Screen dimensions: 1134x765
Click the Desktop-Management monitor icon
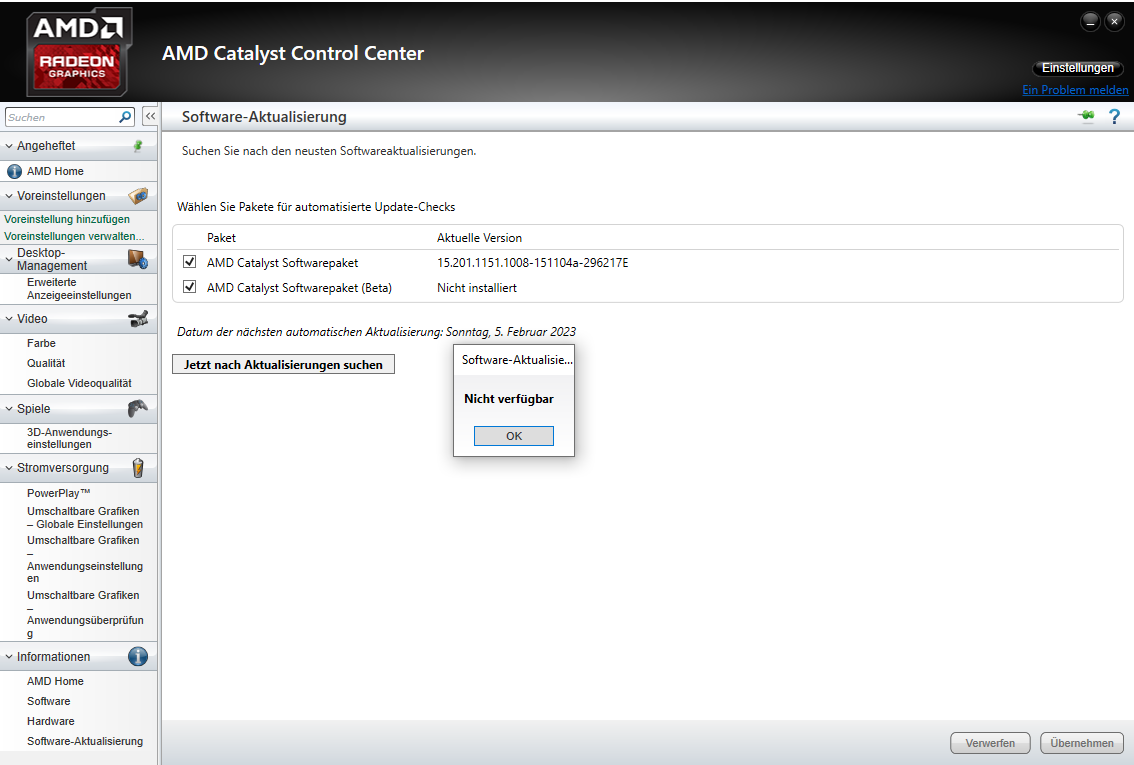click(137, 259)
